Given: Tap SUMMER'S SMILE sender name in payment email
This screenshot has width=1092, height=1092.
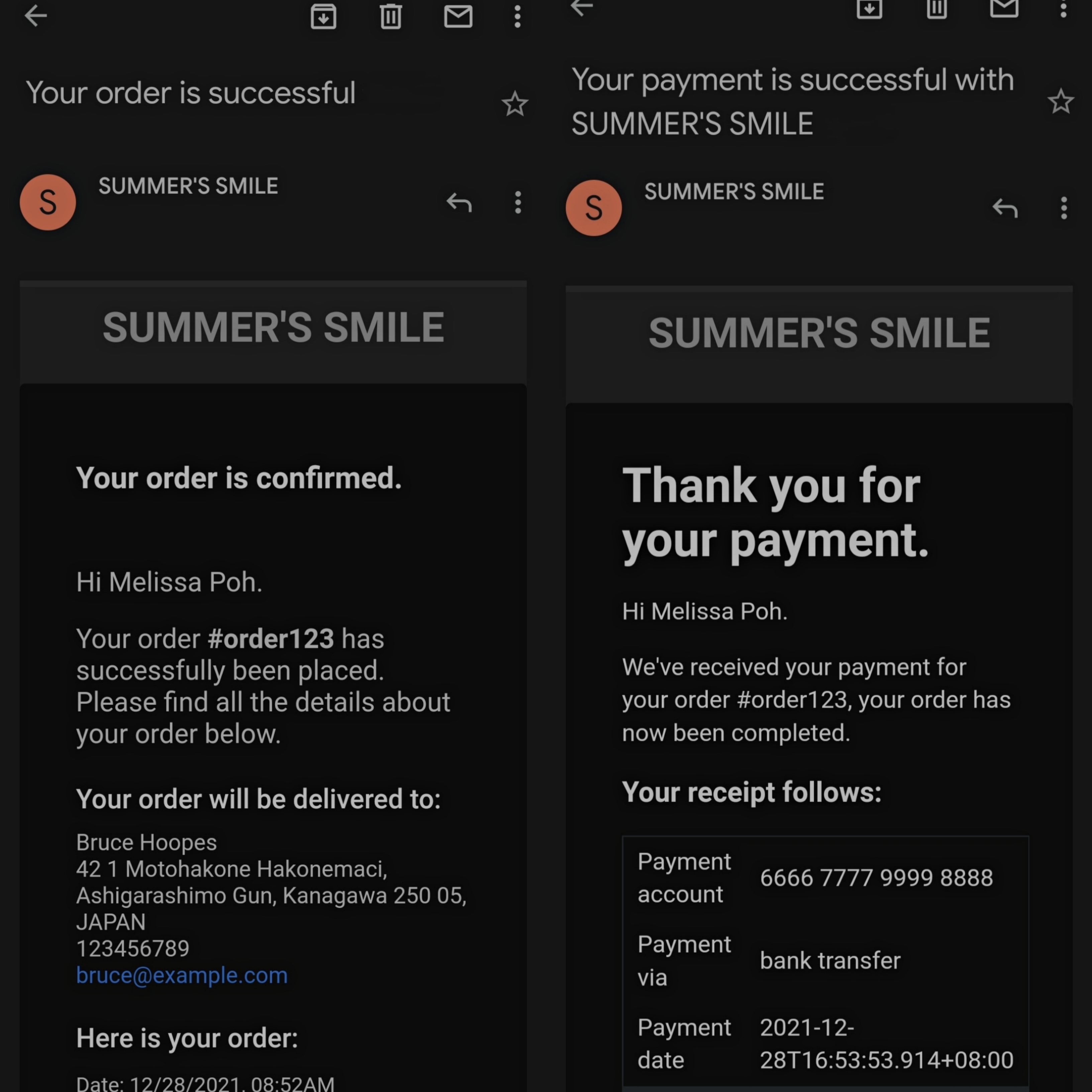Looking at the screenshot, I should click(x=734, y=192).
